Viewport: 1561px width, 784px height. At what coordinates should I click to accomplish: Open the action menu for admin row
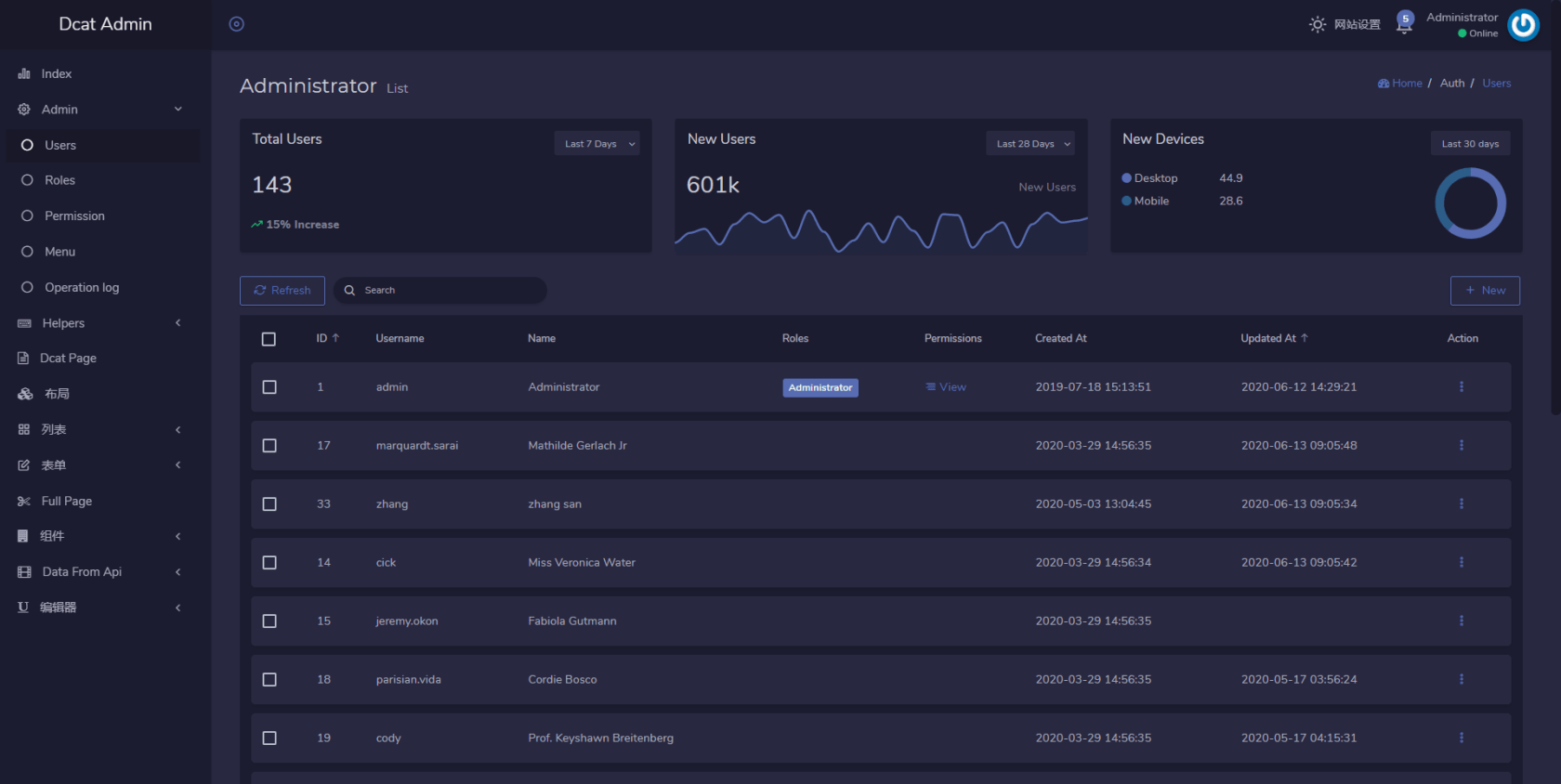point(1462,387)
